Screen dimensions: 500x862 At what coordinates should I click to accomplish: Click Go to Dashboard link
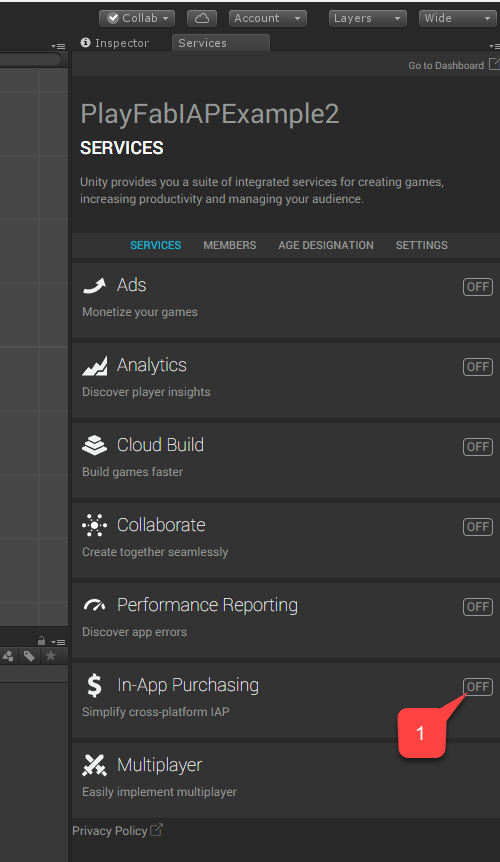pos(446,65)
